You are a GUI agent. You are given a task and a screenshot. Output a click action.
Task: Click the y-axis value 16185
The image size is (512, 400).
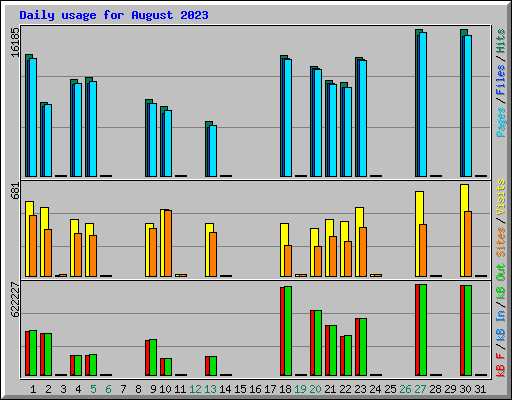pyautogui.click(x=15, y=42)
